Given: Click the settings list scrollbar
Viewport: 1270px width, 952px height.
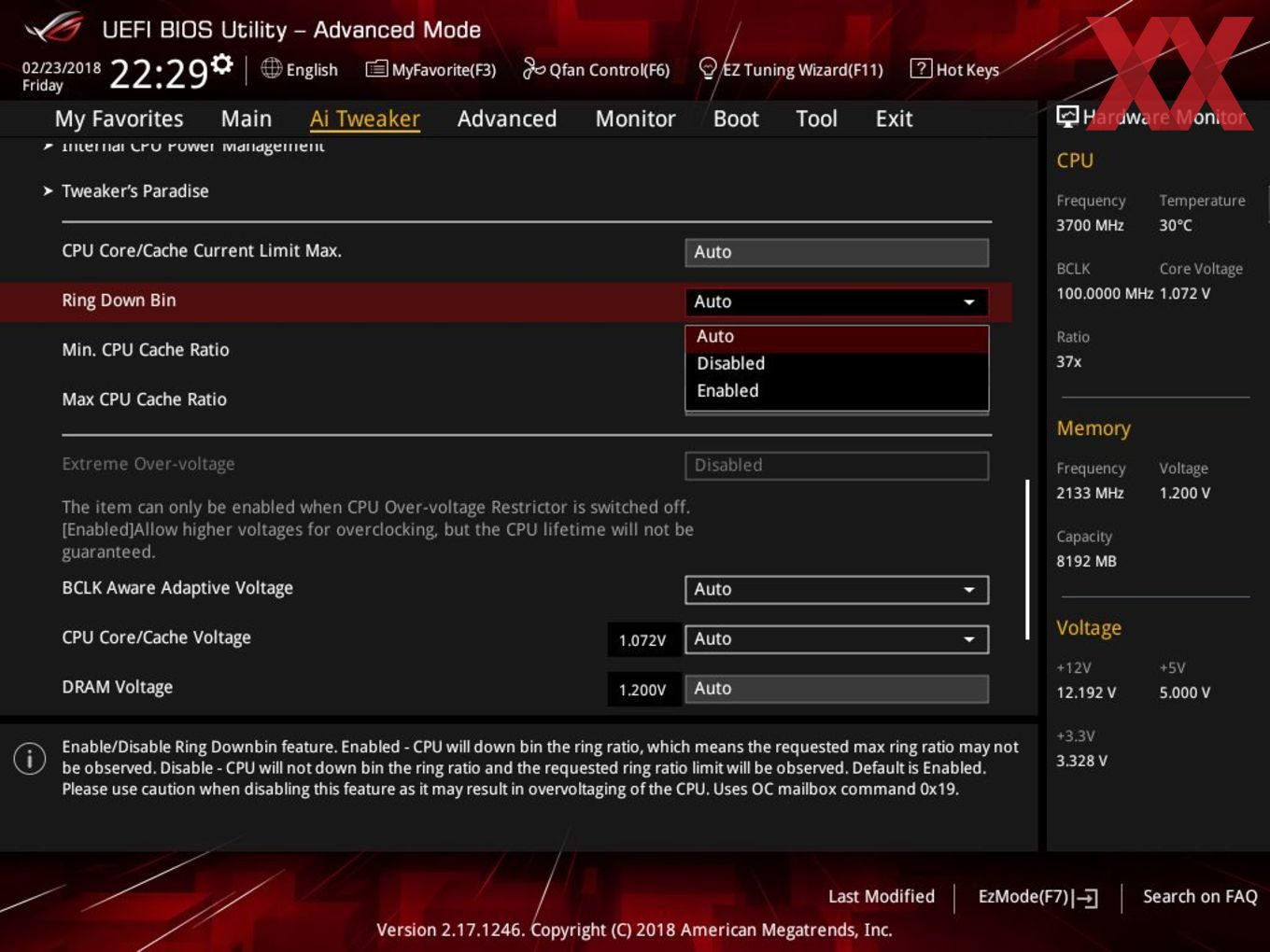Looking at the screenshot, I should (x=1027, y=560).
